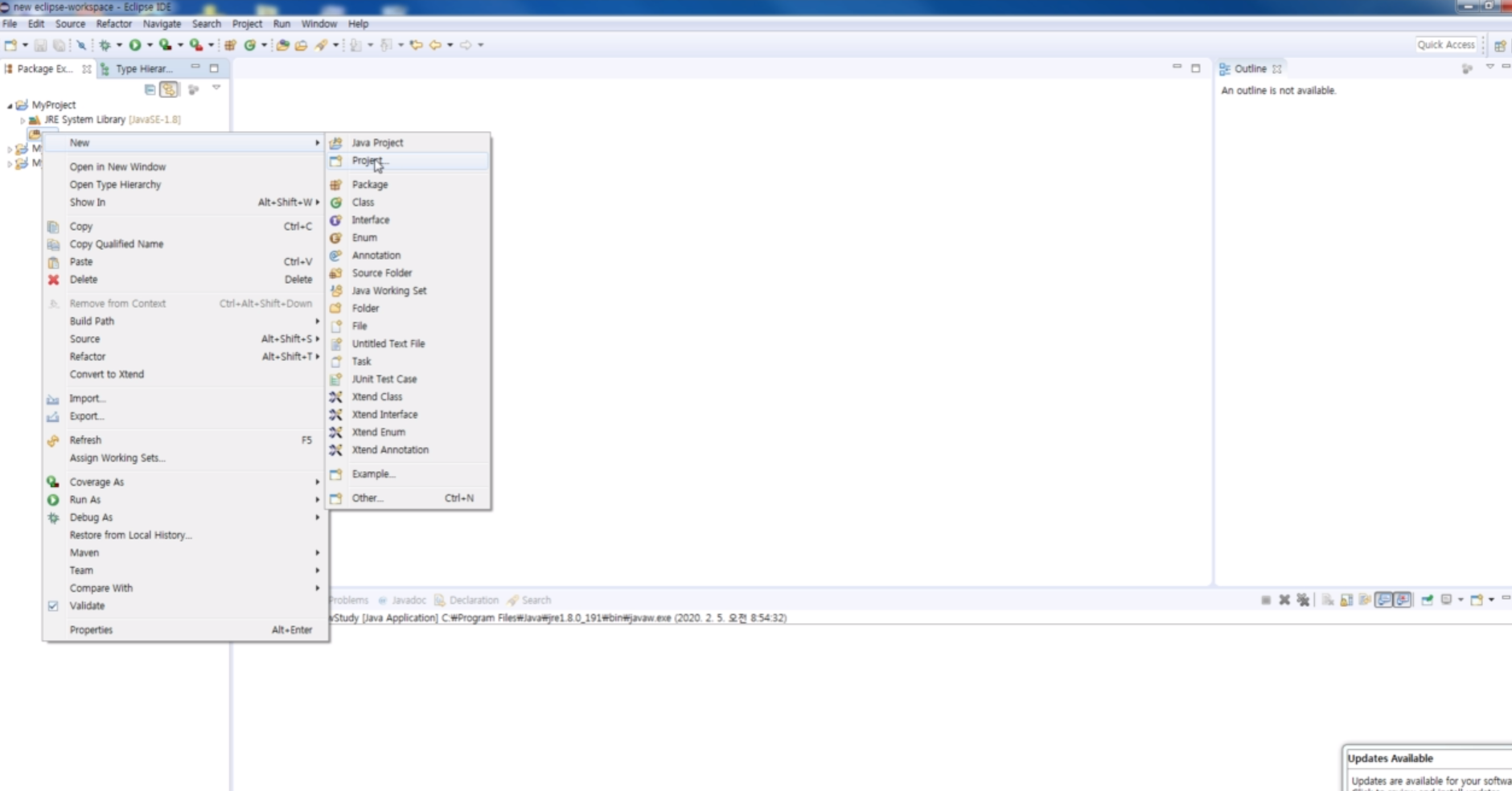
Task: Choose Source Folder in New submenu
Action: (x=408, y=273)
